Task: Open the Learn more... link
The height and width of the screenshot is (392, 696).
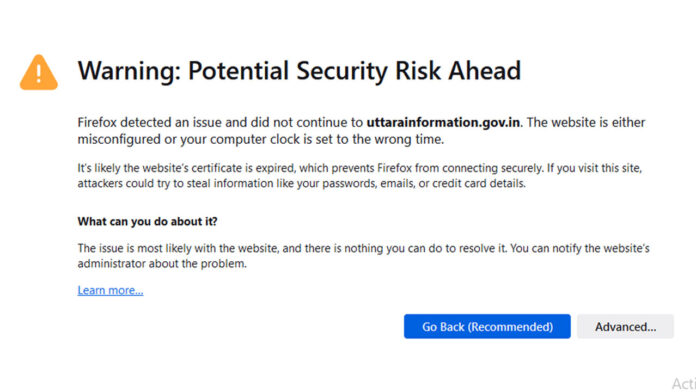Action: (110, 290)
